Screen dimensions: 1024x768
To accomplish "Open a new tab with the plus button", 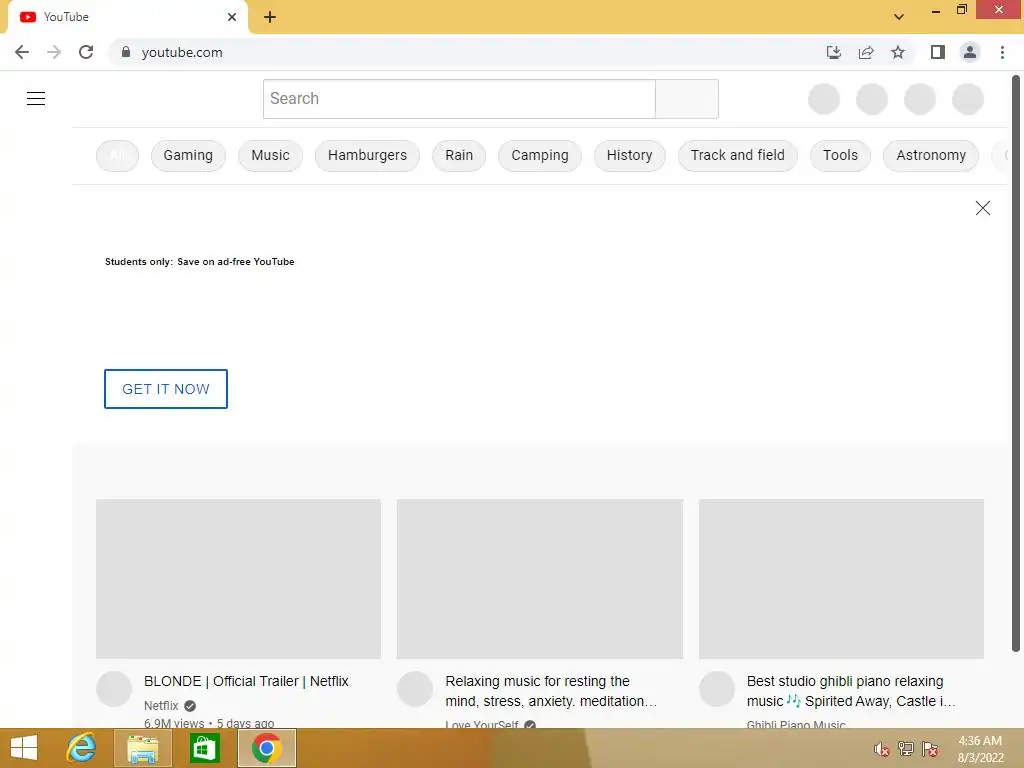I will coord(270,17).
